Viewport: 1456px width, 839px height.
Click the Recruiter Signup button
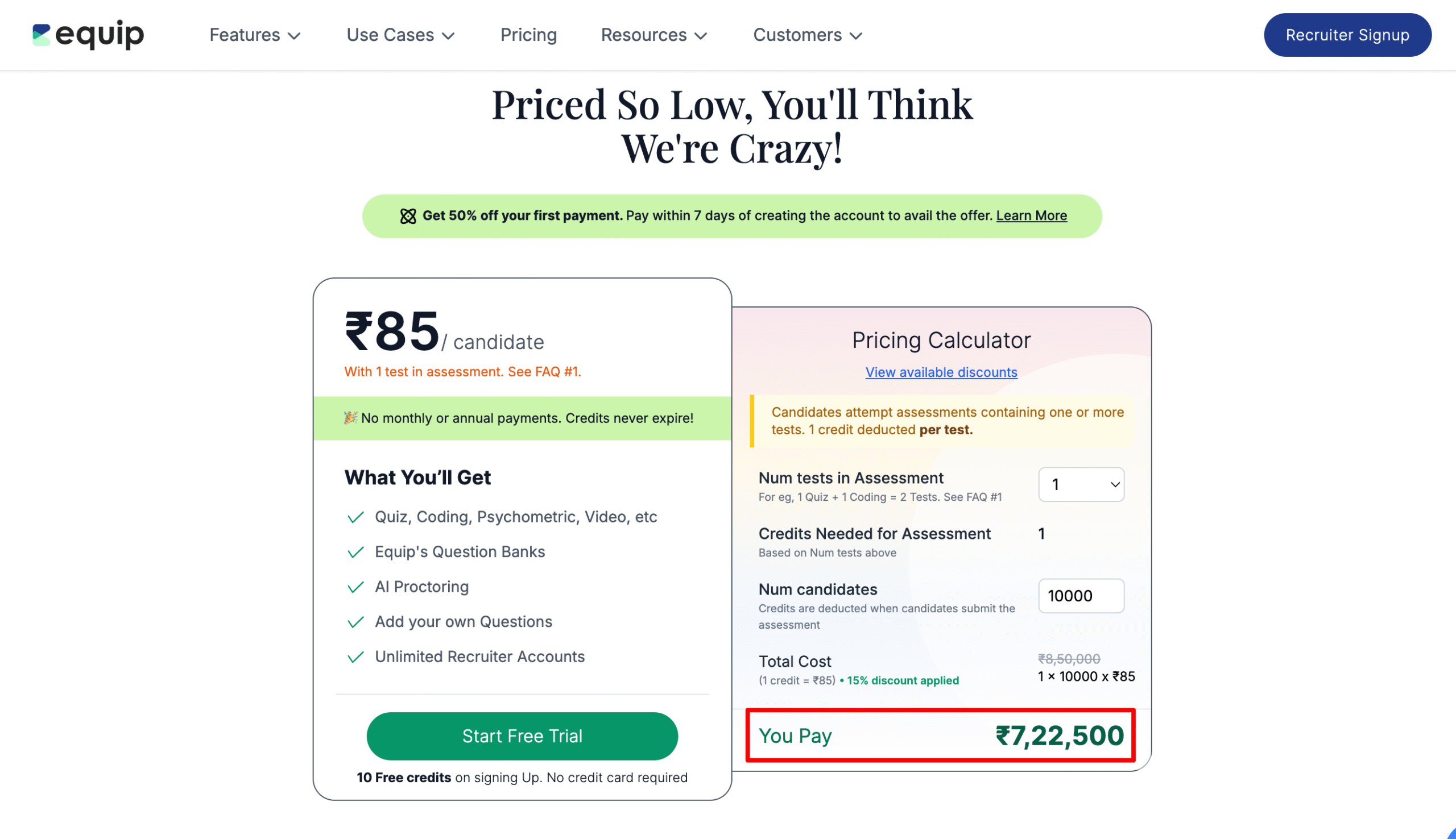coord(1347,35)
